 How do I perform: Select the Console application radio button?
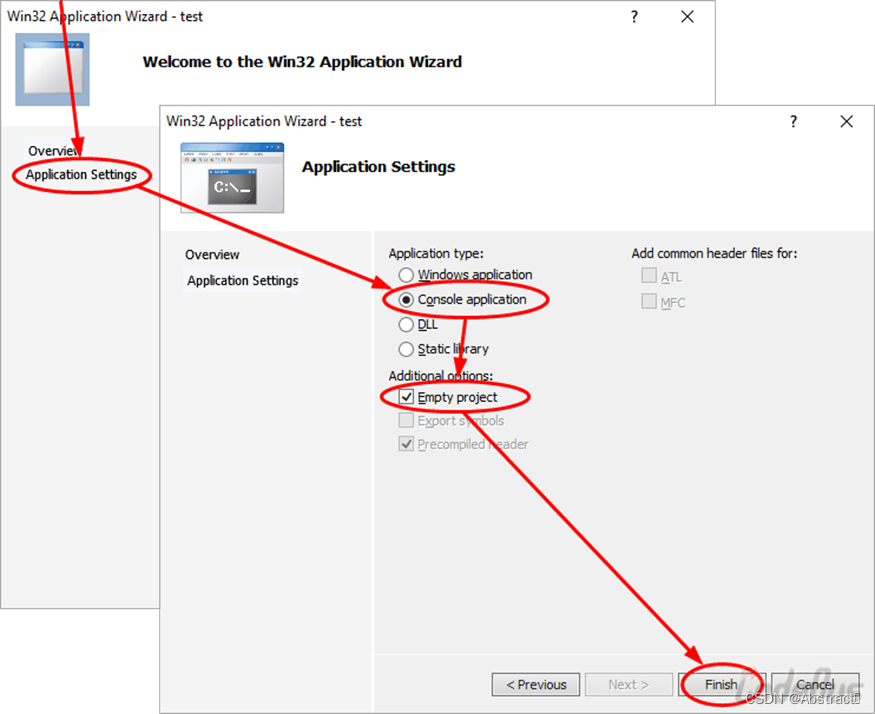406,300
